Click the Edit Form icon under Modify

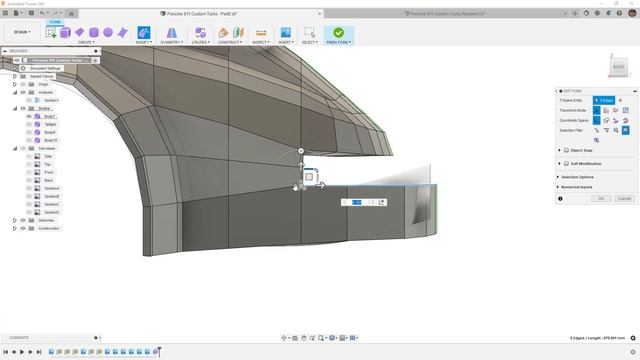pyautogui.click(x=144, y=33)
